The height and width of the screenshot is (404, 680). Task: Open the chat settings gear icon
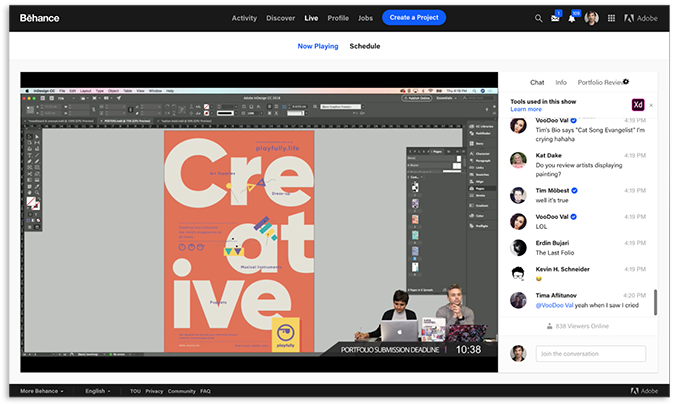[x=626, y=81]
